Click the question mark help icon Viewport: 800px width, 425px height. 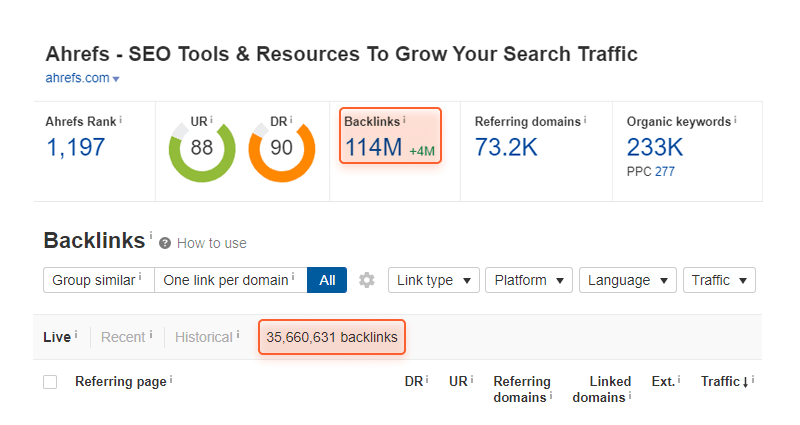(165, 243)
